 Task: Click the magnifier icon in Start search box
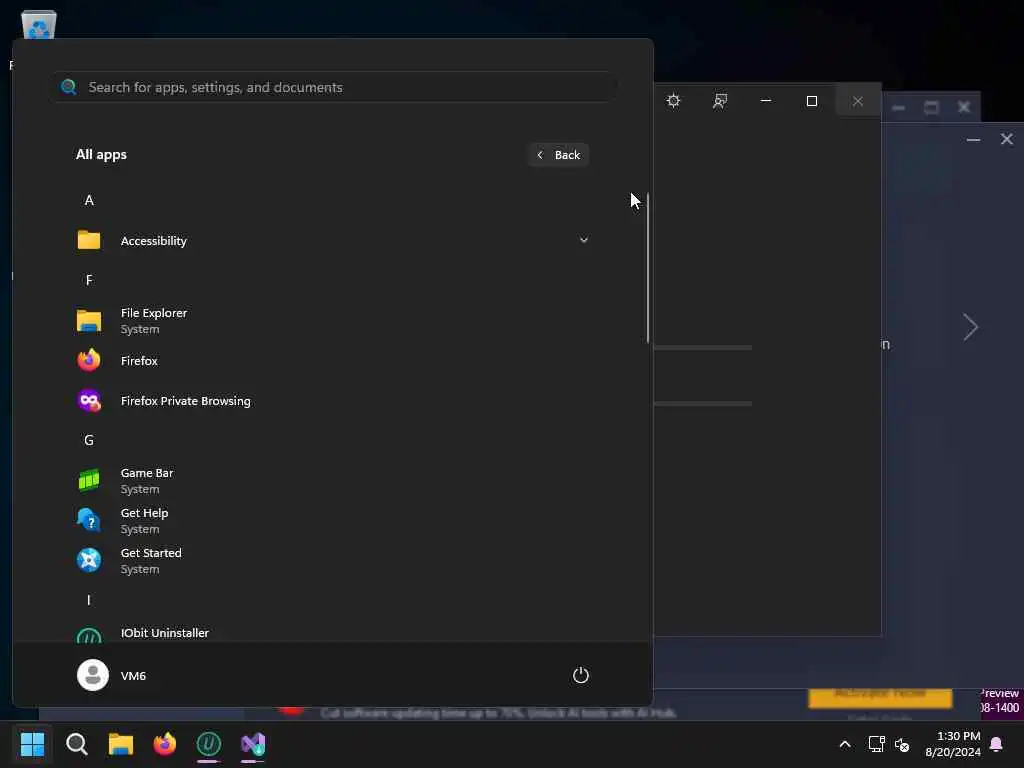tap(69, 87)
